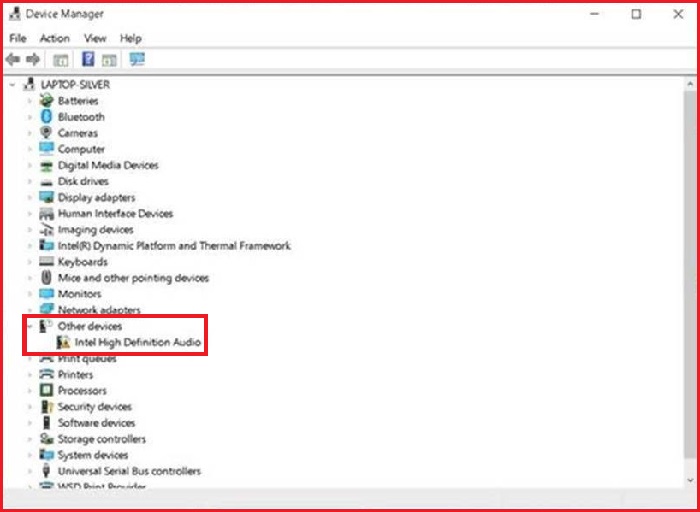Click the Computer category icon
This screenshot has height=512, width=700.
click(46, 149)
